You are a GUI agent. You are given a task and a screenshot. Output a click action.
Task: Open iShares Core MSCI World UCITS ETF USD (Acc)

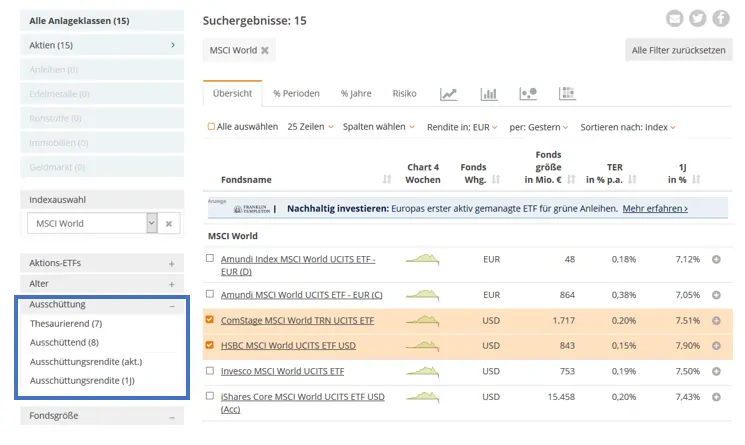pos(303,403)
